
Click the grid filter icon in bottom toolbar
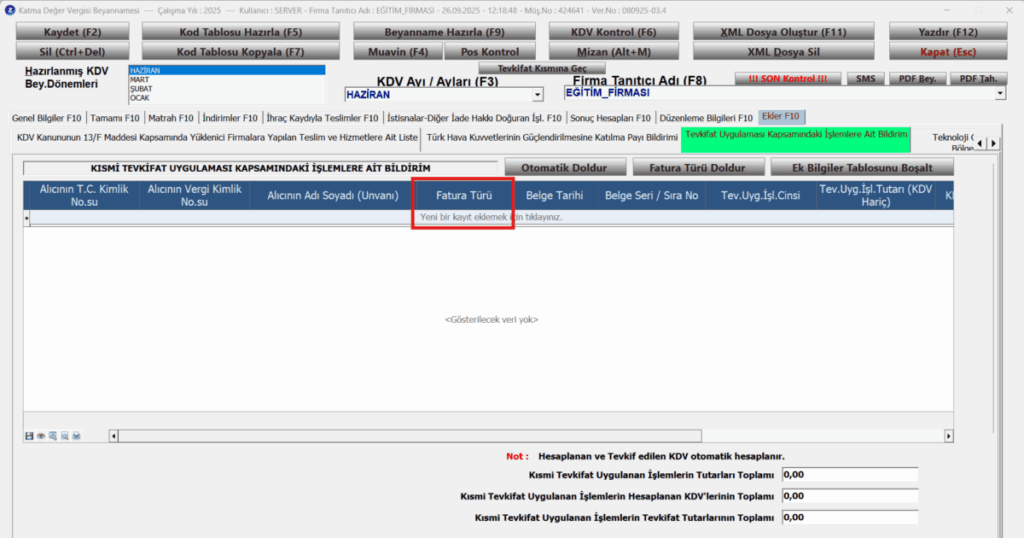pos(53,435)
